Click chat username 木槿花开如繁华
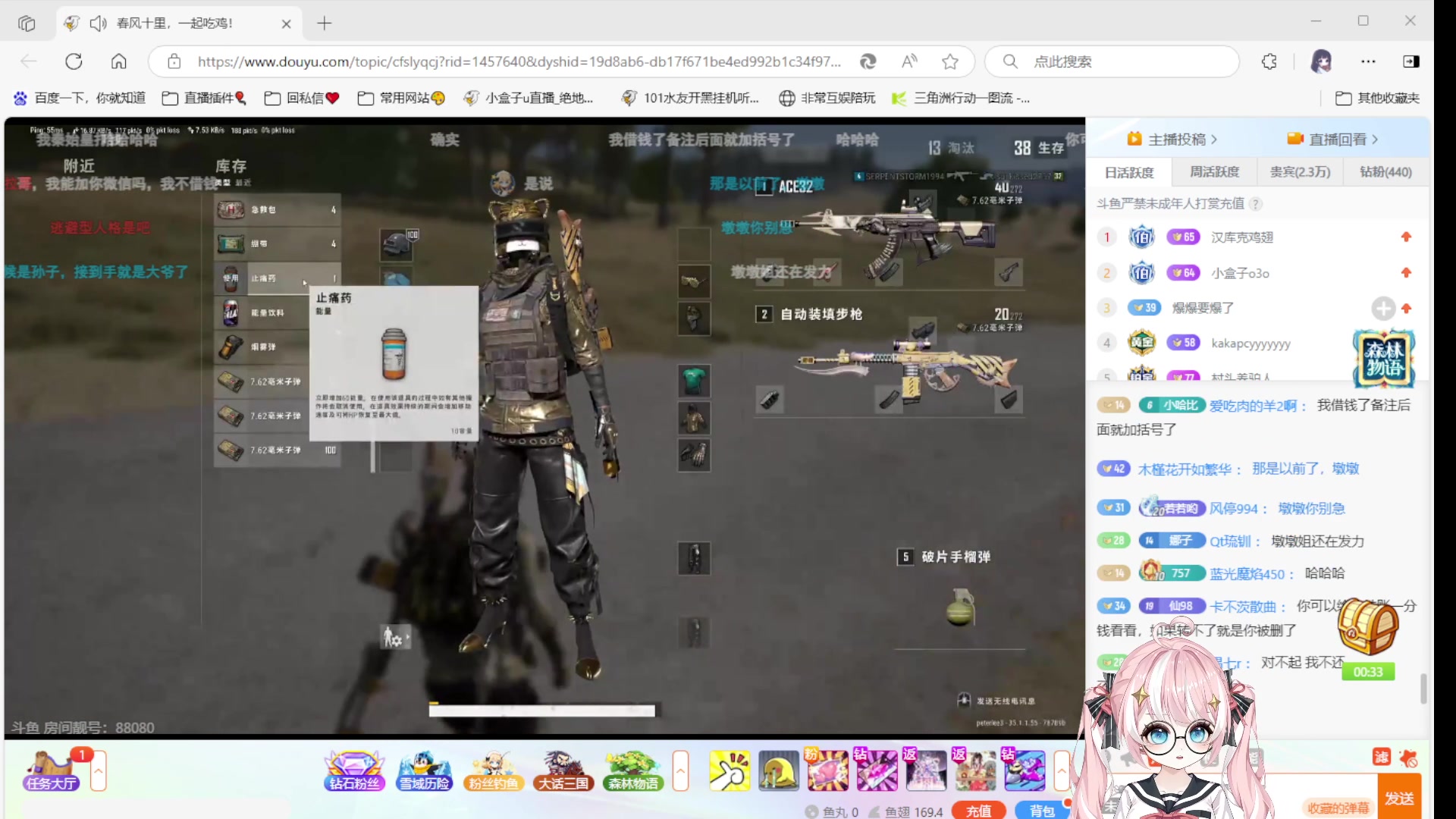 tap(1185, 469)
